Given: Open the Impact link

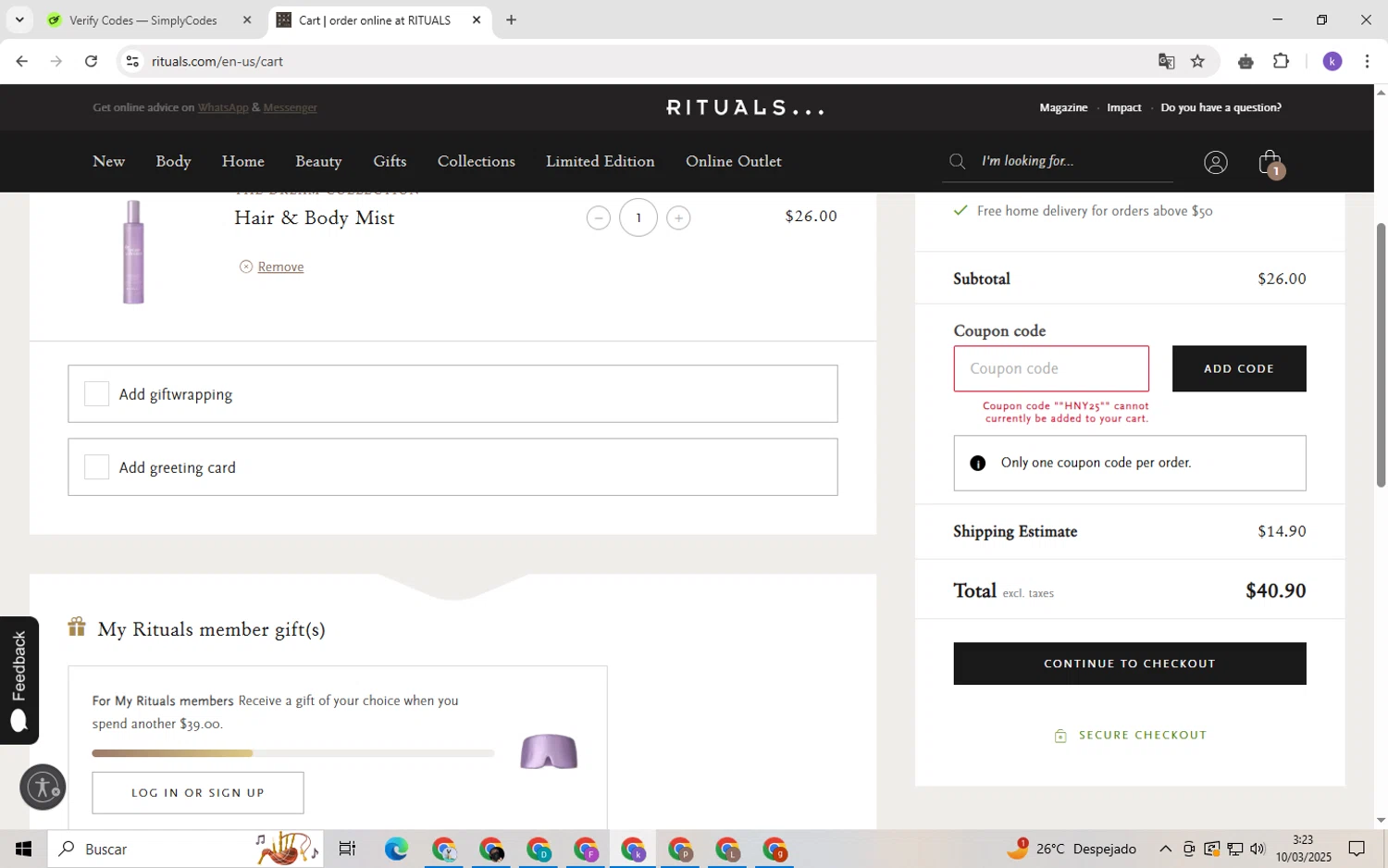Looking at the screenshot, I should pos(1124,107).
